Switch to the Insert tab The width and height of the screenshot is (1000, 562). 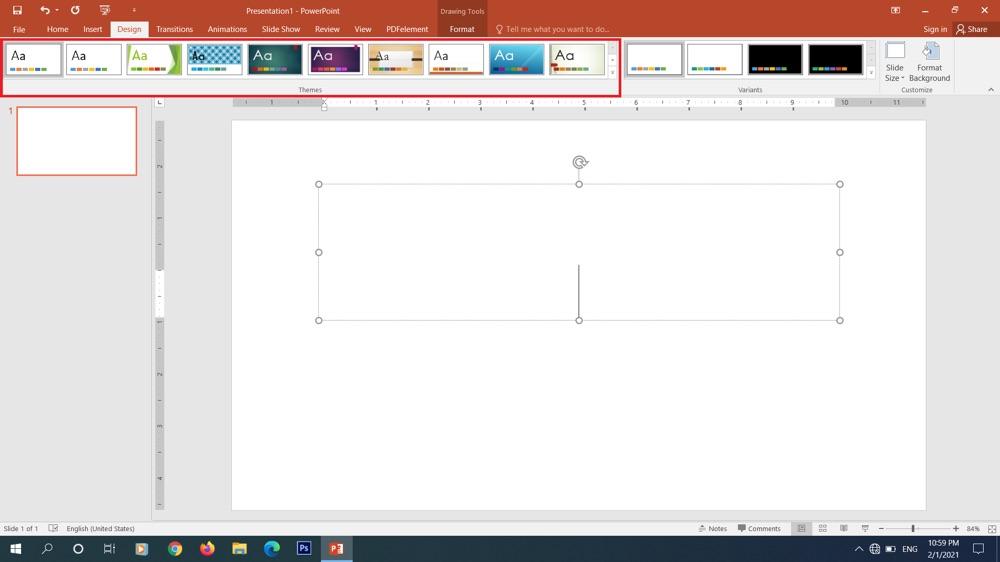point(93,29)
